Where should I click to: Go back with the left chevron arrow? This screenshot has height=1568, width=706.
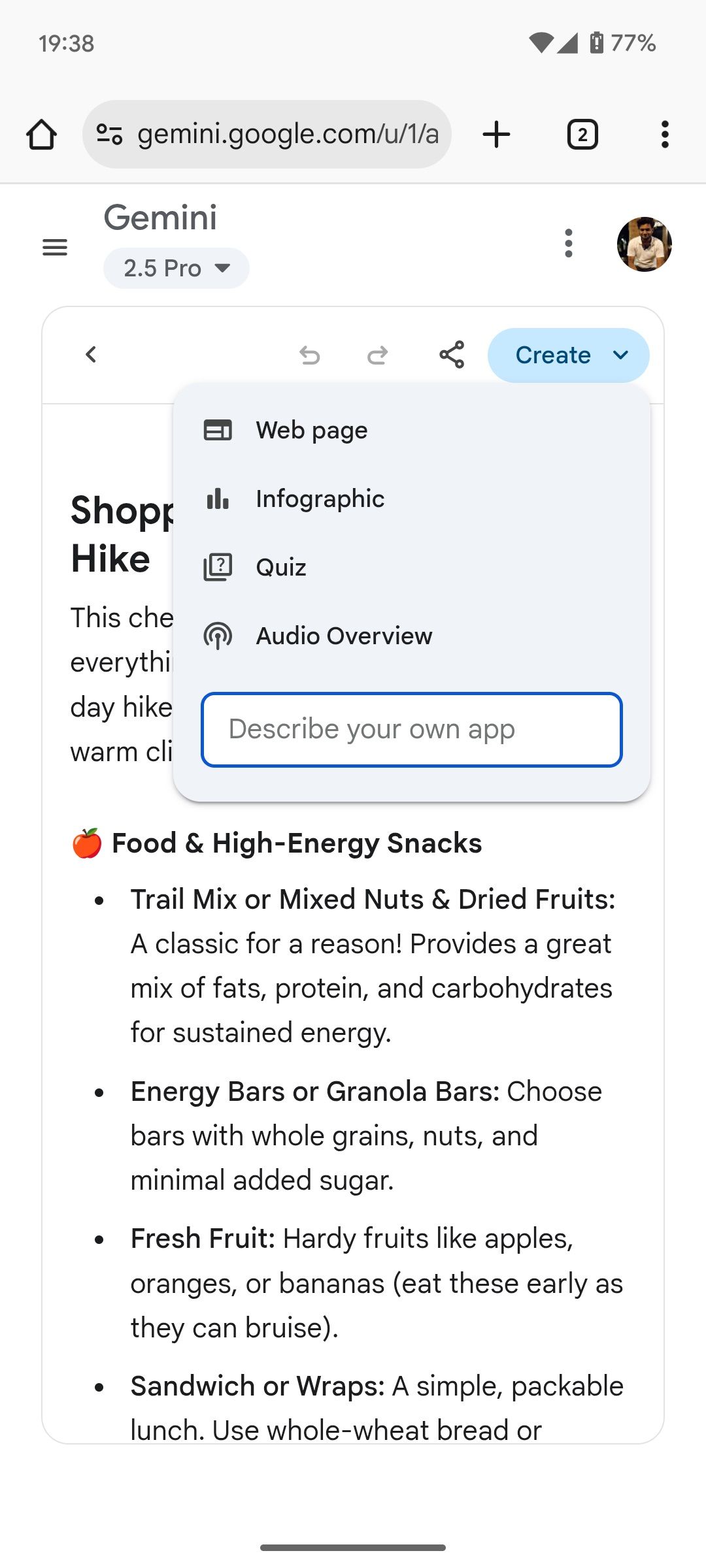tap(91, 355)
